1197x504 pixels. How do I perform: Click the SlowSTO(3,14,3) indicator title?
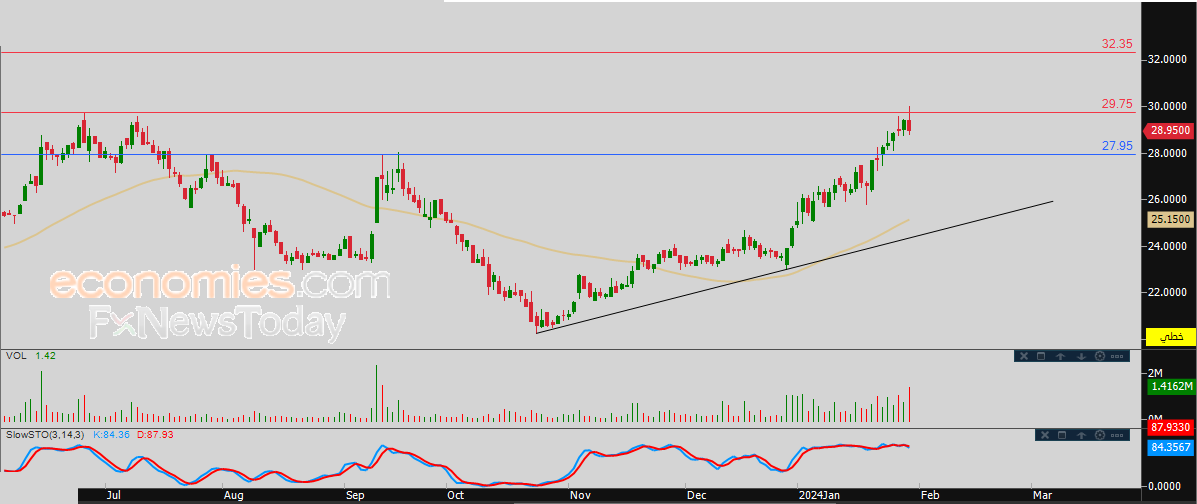coord(45,435)
